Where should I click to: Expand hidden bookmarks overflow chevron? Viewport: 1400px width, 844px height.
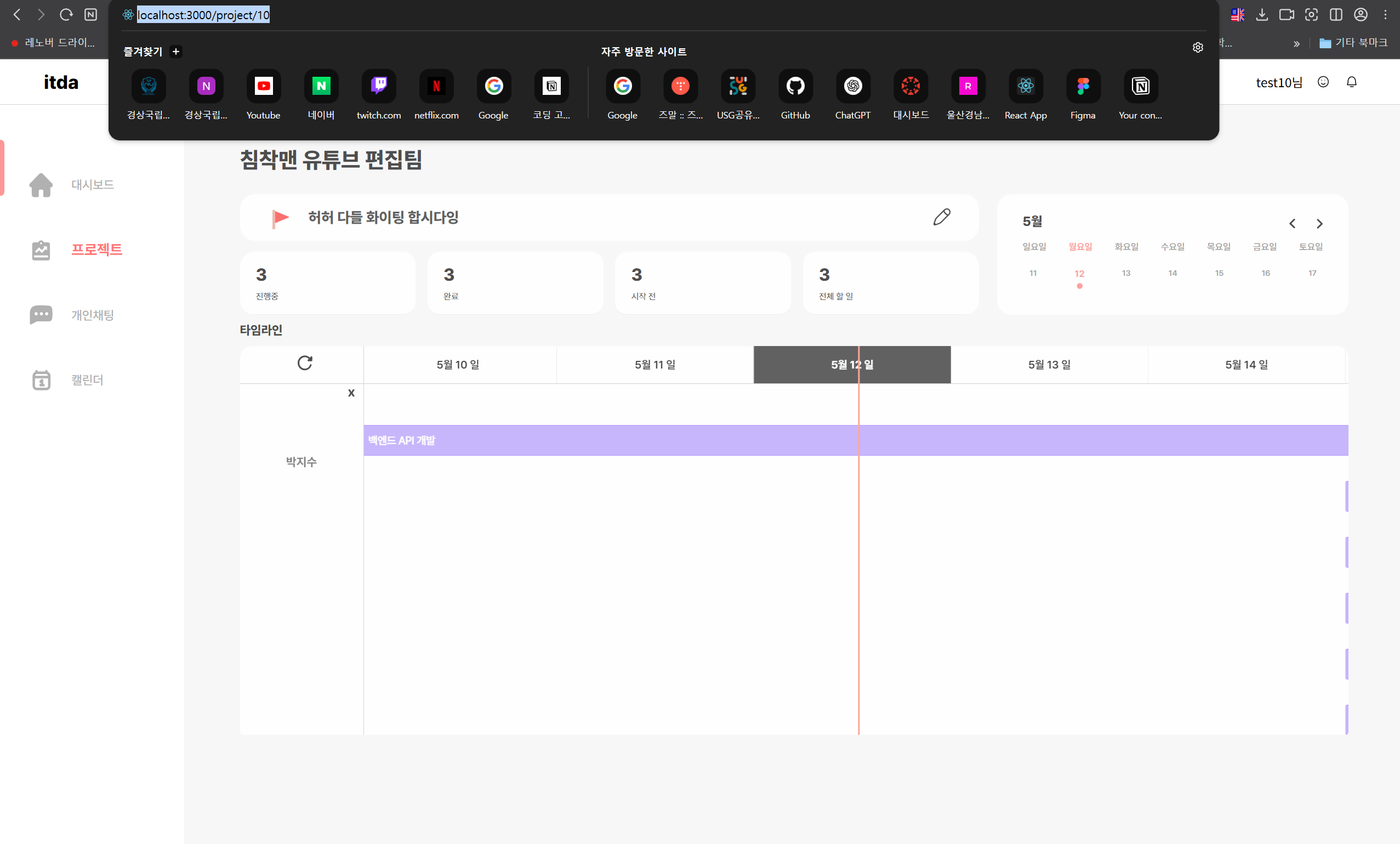1296,44
